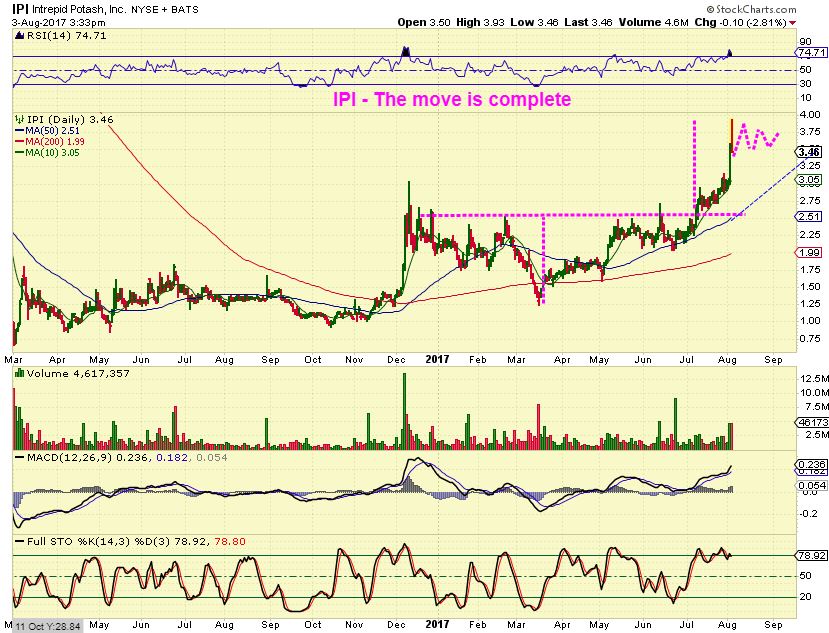
Task: Click the 3.05 MA(10) price axis tag
Action: pyautogui.click(x=809, y=180)
